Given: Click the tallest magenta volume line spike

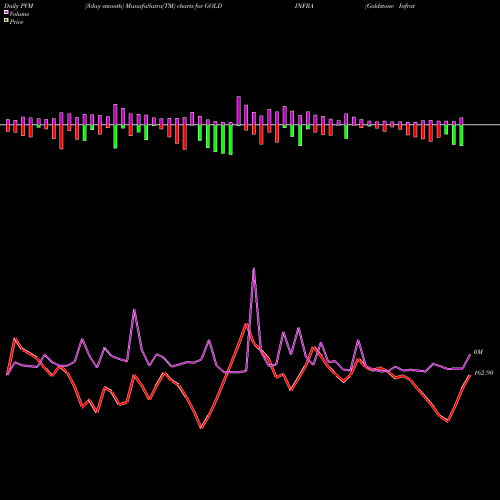Looking at the screenshot, I should coord(254,269).
